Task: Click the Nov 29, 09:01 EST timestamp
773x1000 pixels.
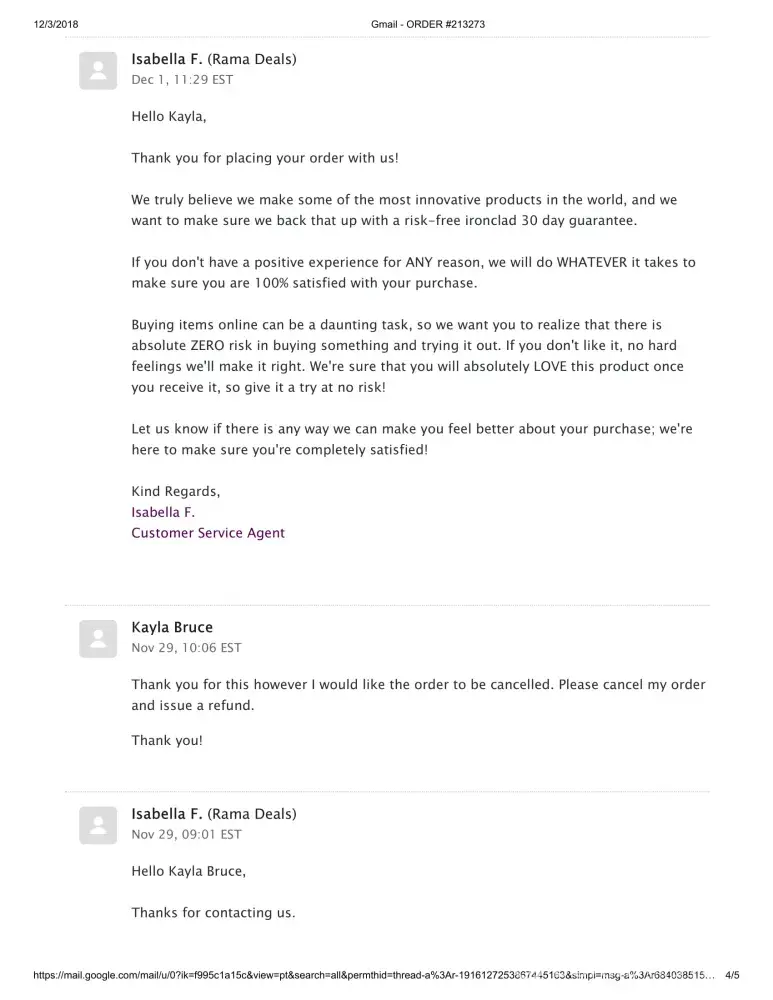Action: [x=186, y=834]
